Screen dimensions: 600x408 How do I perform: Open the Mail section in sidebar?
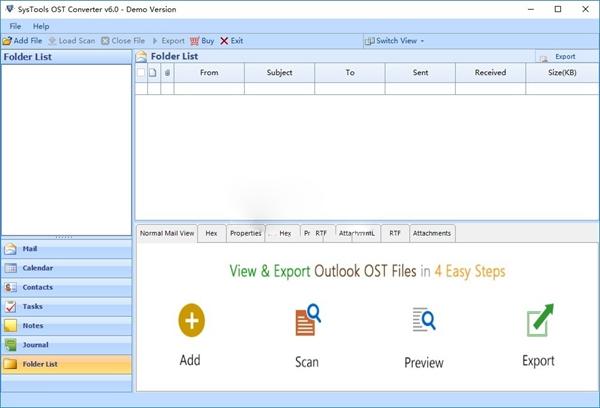click(x=66, y=249)
